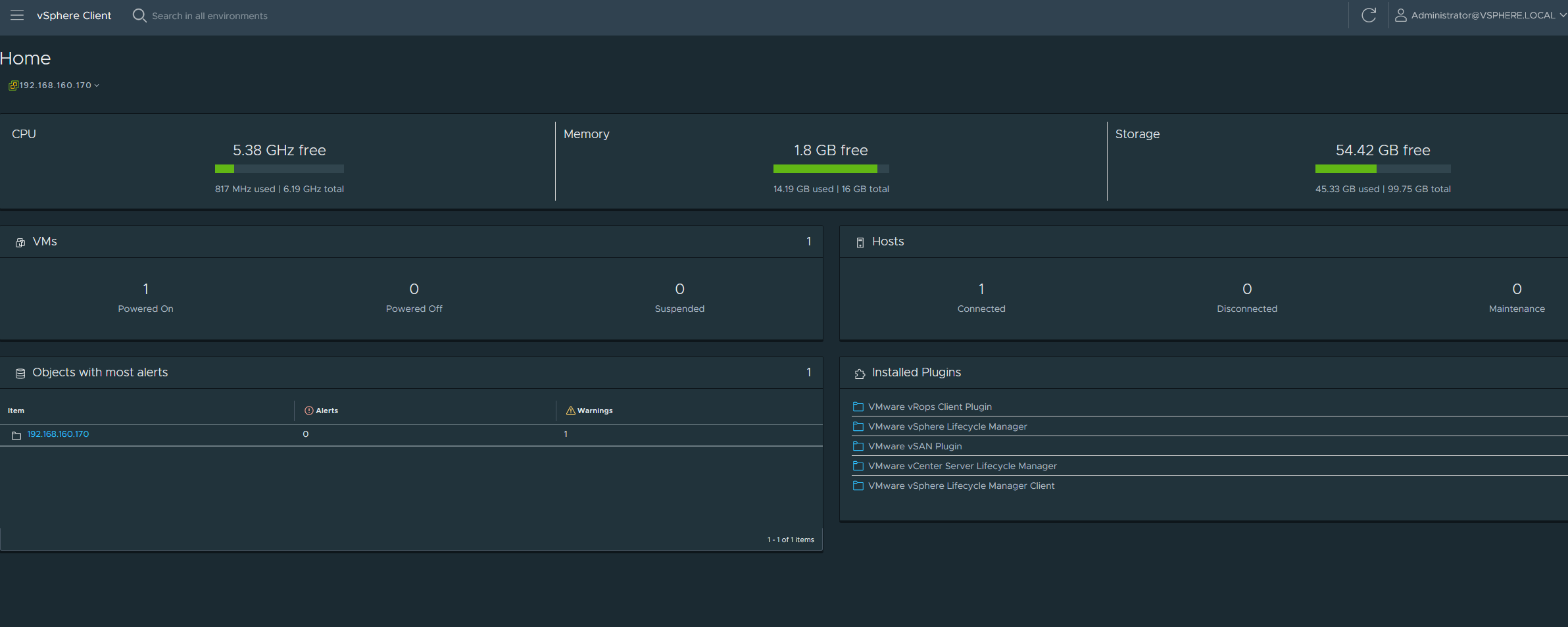Click the Storage usage progress bar
The image size is (1568, 627).
coord(1383,169)
